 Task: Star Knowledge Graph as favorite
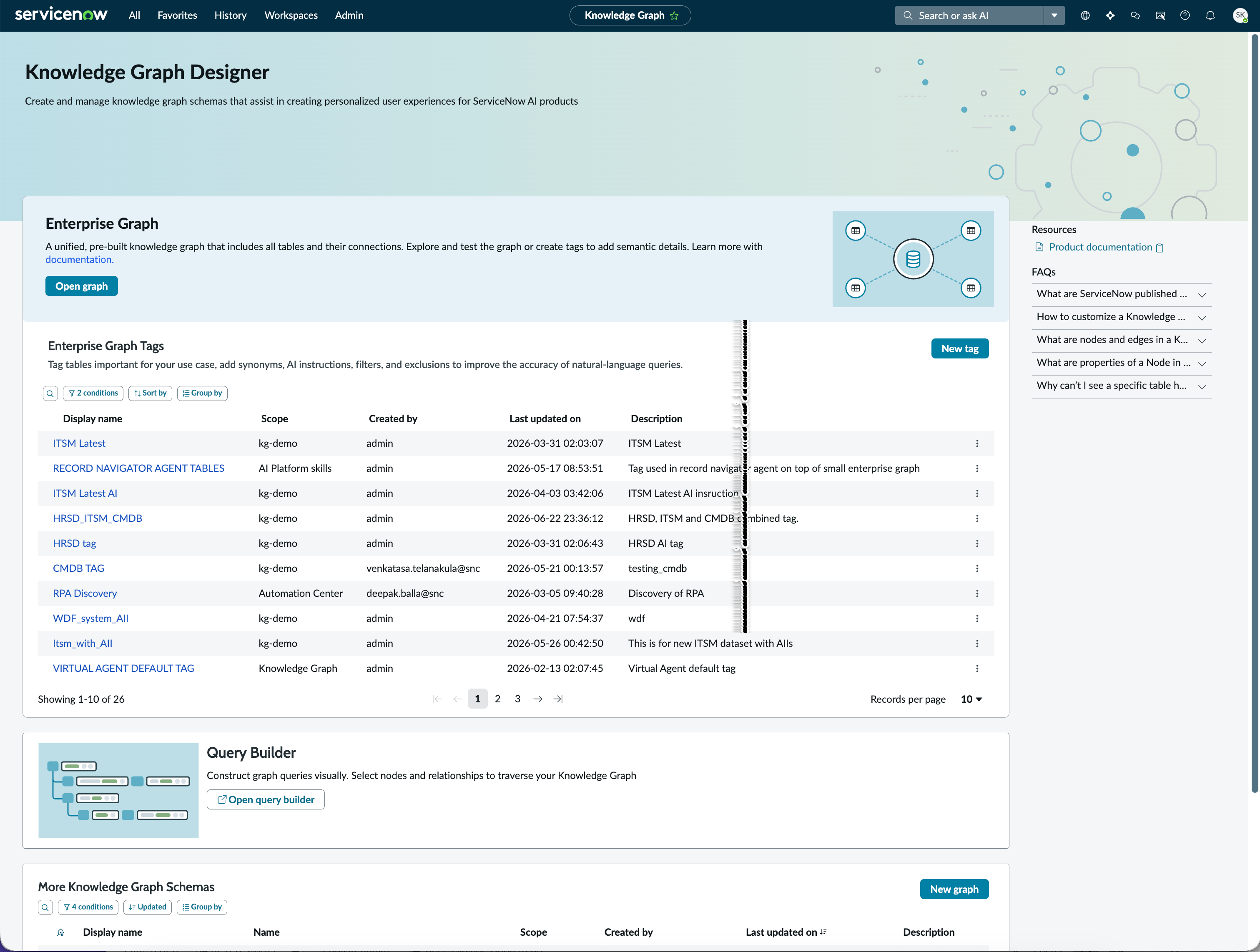click(675, 15)
